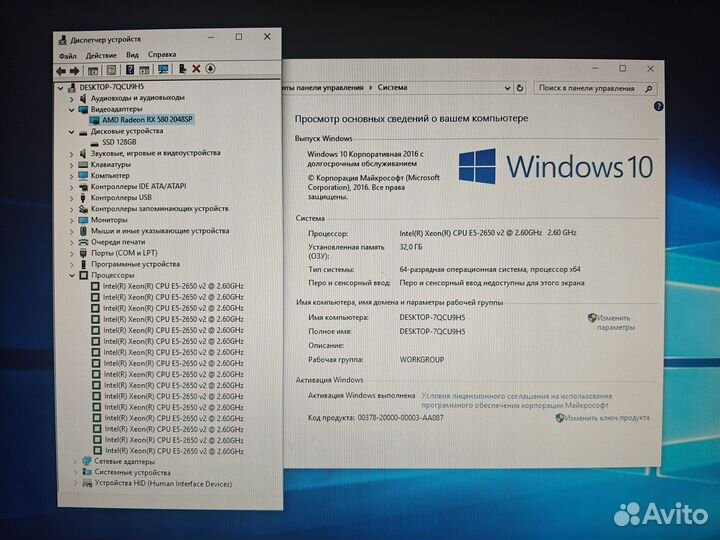Open the blue help question mark in System window
Viewport: 720px width, 540px height.
(658, 107)
